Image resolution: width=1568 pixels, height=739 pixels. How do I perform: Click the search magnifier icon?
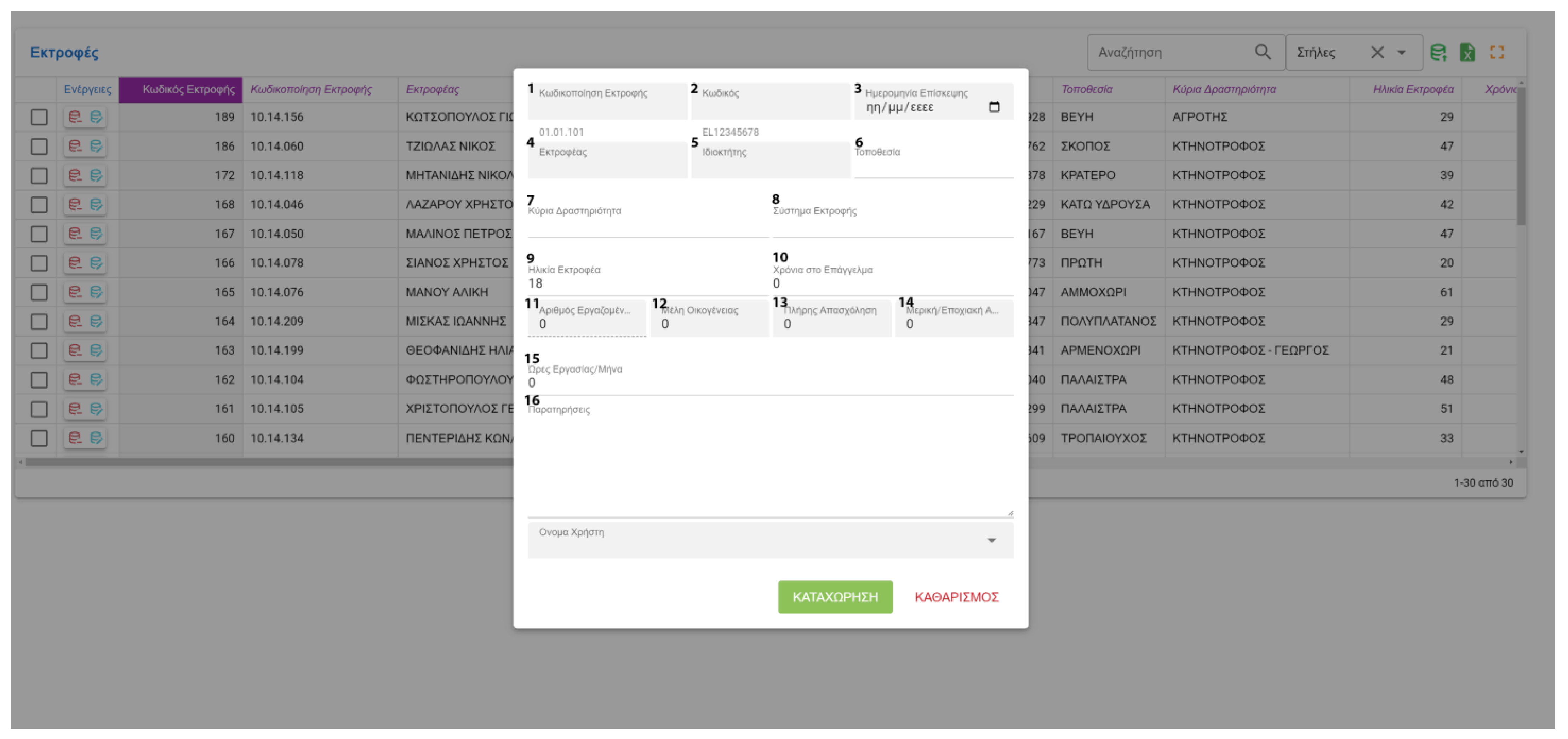pos(1263,52)
